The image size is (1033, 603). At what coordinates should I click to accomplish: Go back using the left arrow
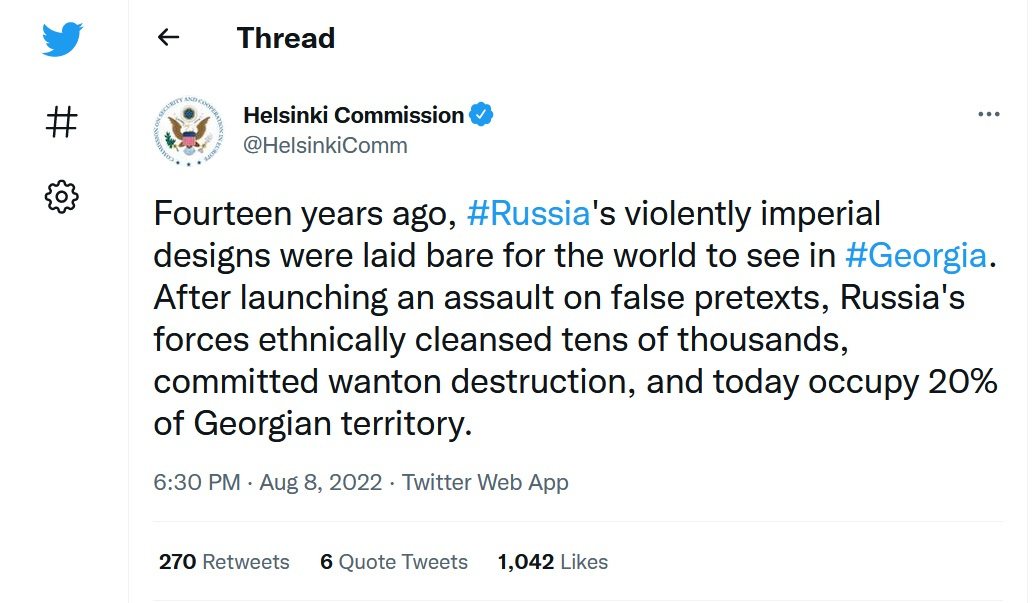click(169, 38)
